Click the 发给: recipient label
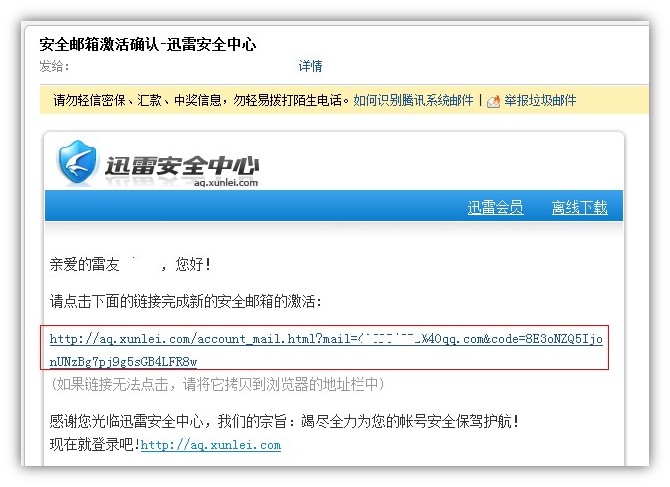The image size is (670, 487). (54, 66)
